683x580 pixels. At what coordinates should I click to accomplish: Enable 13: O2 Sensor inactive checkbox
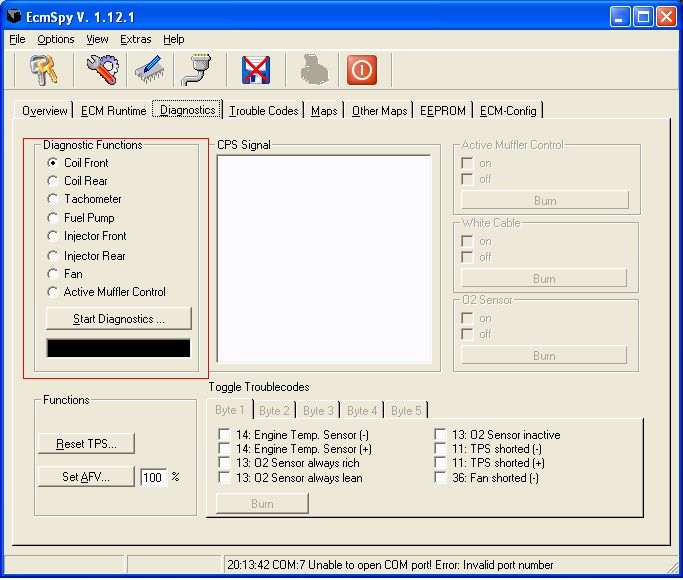440,435
